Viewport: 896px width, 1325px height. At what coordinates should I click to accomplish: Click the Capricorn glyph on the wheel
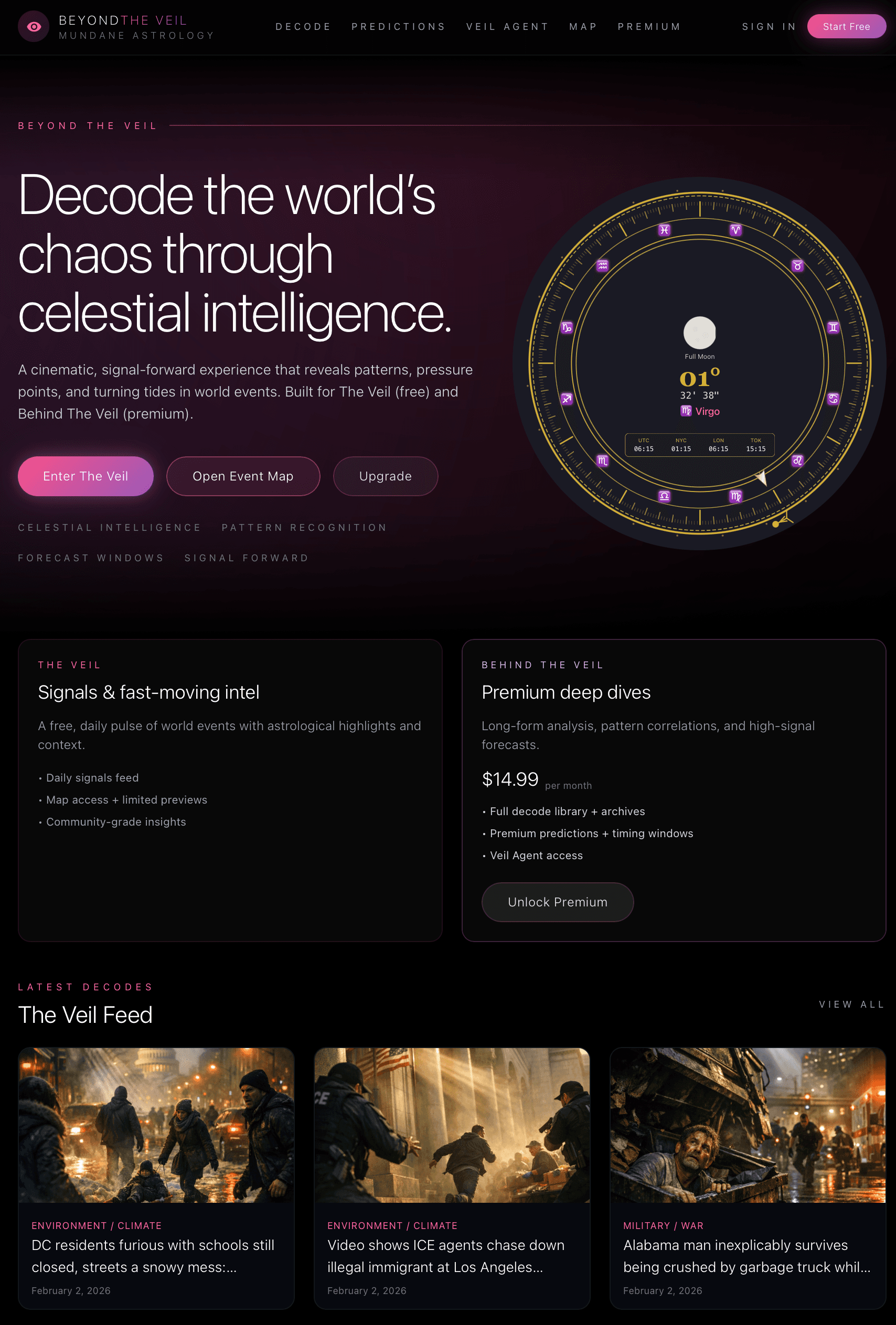(x=567, y=327)
